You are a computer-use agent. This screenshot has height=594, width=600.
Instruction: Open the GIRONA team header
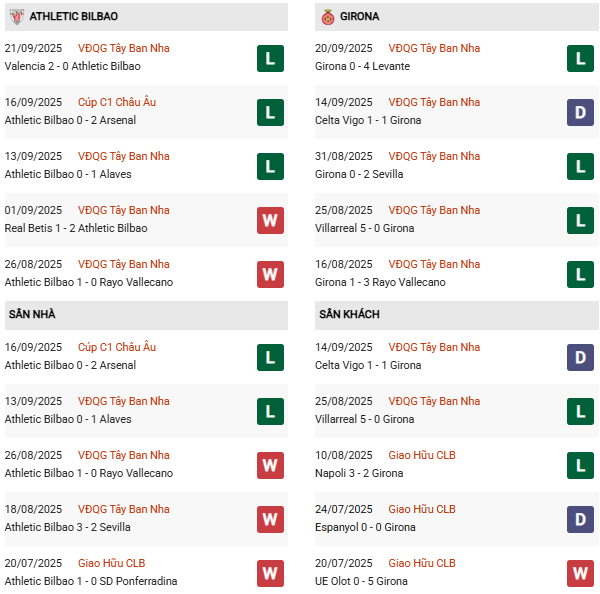[457, 17]
